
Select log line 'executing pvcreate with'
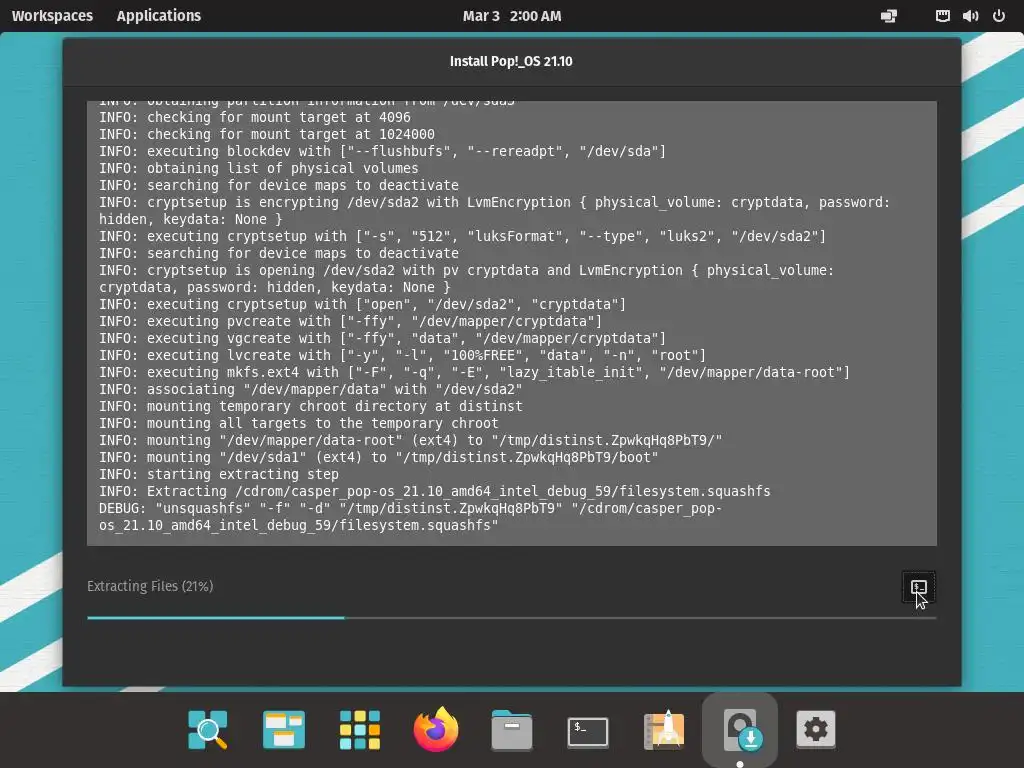(350, 321)
